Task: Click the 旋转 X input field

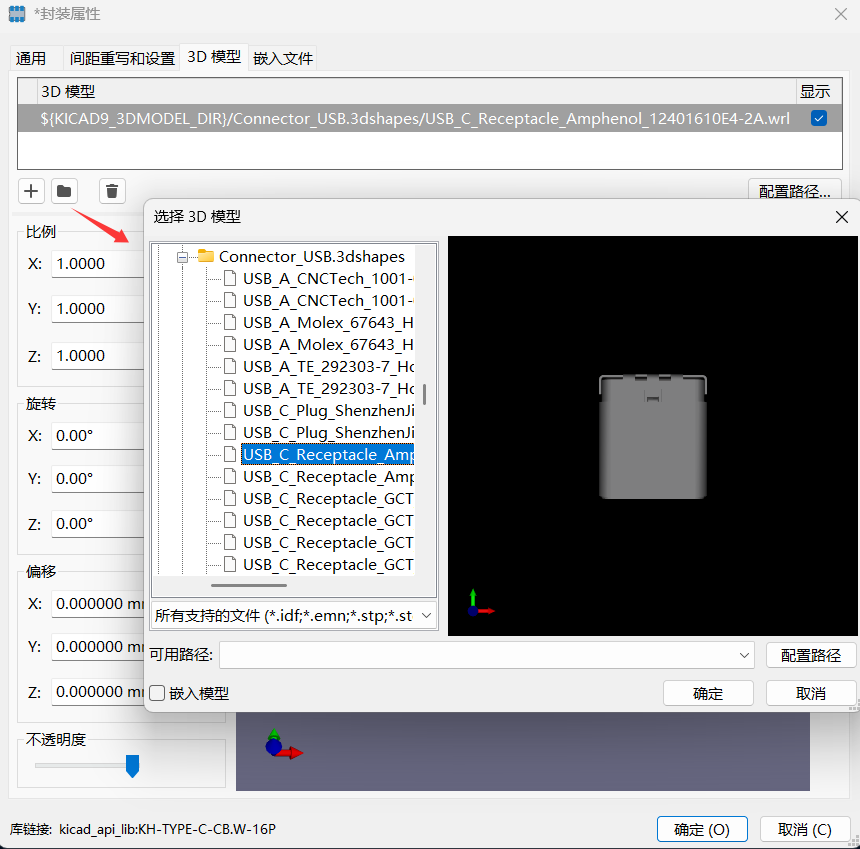Action: [x=98, y=436]
